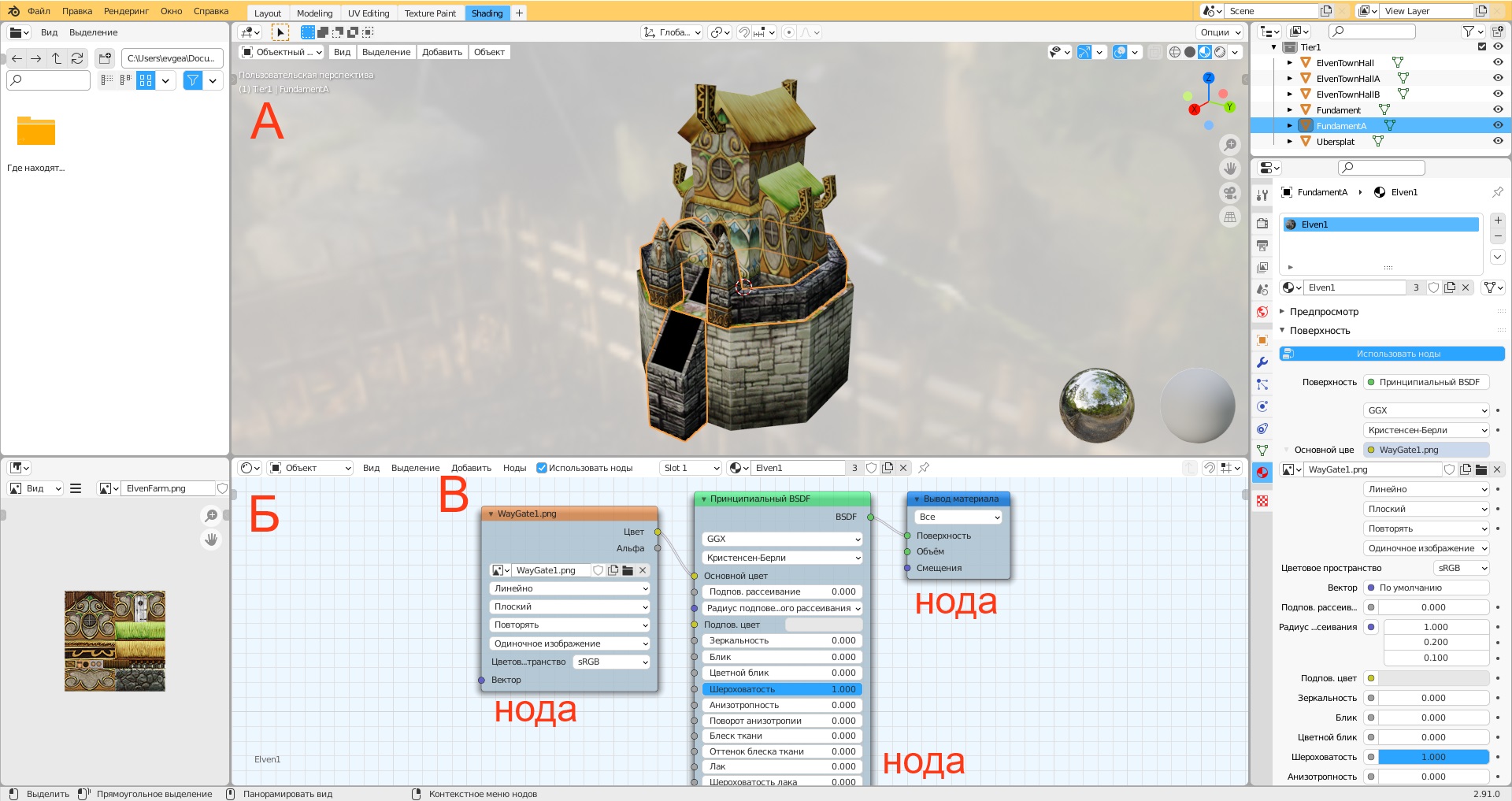This screenshot has width=1512, height=801.
Task: Go to parent directory in file browser
Action: pos(57,58)
